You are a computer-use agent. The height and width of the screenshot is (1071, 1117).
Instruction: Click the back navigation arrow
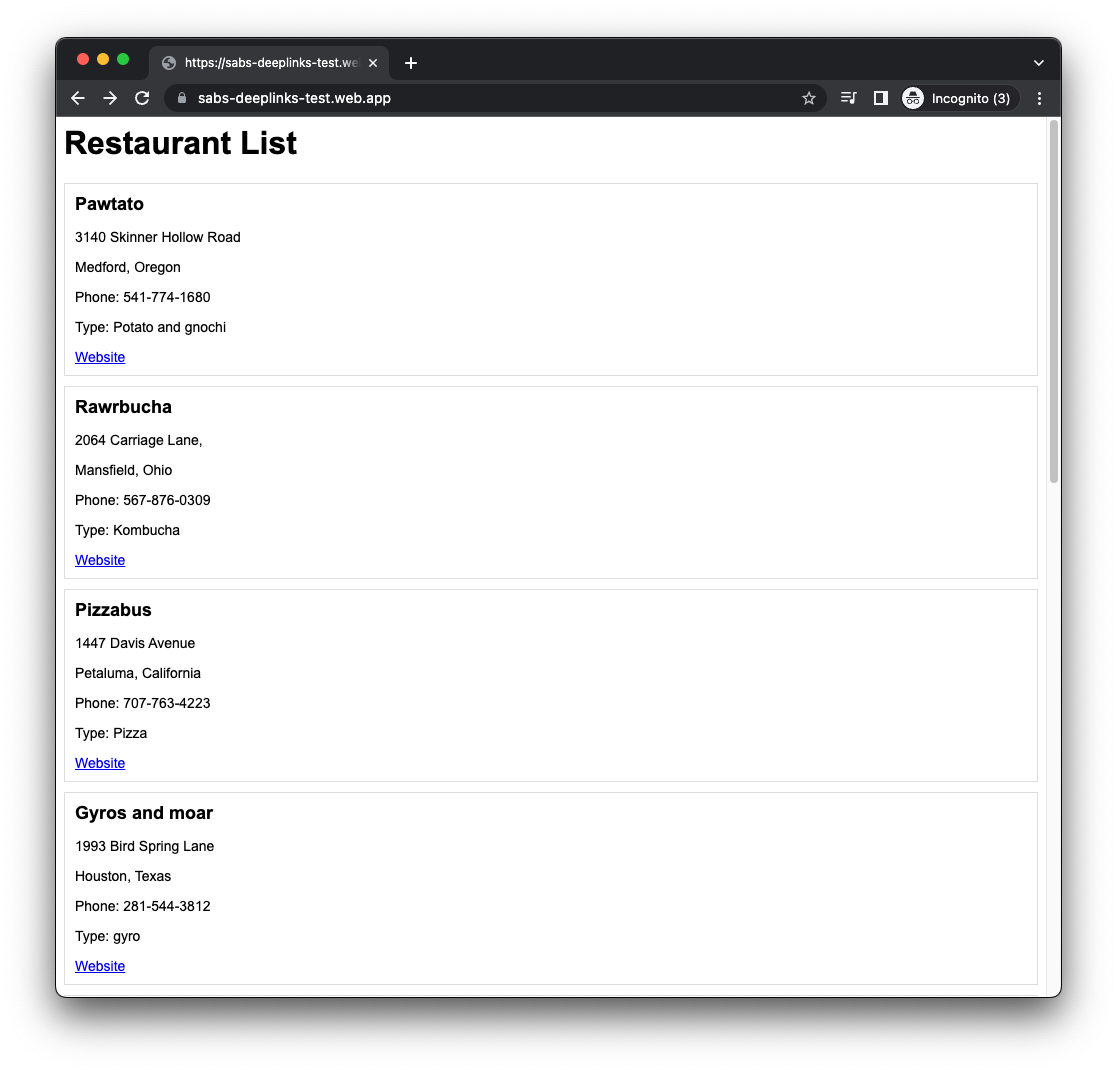77,98
